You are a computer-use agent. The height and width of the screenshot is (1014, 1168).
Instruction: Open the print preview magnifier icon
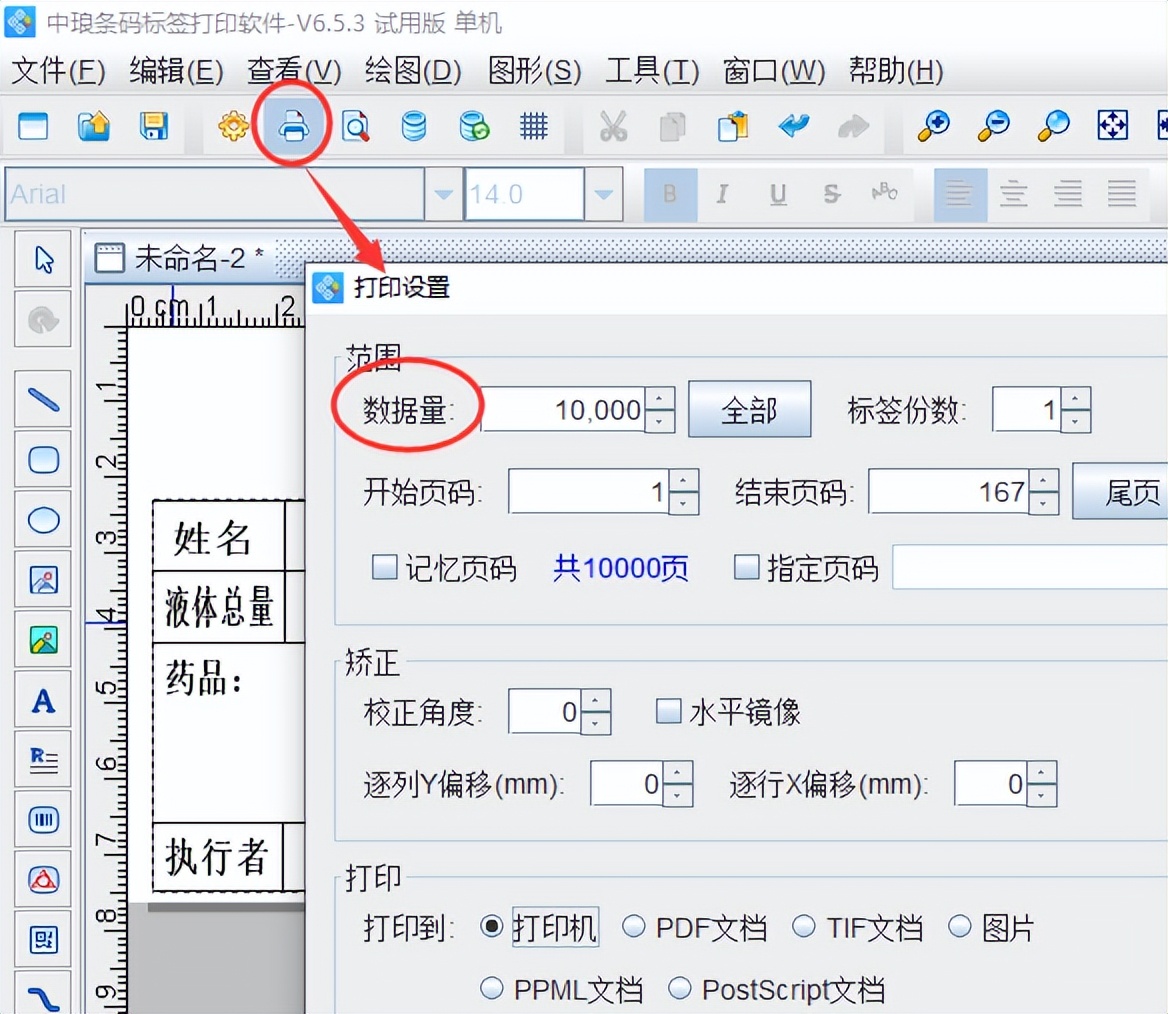[355, 126]
